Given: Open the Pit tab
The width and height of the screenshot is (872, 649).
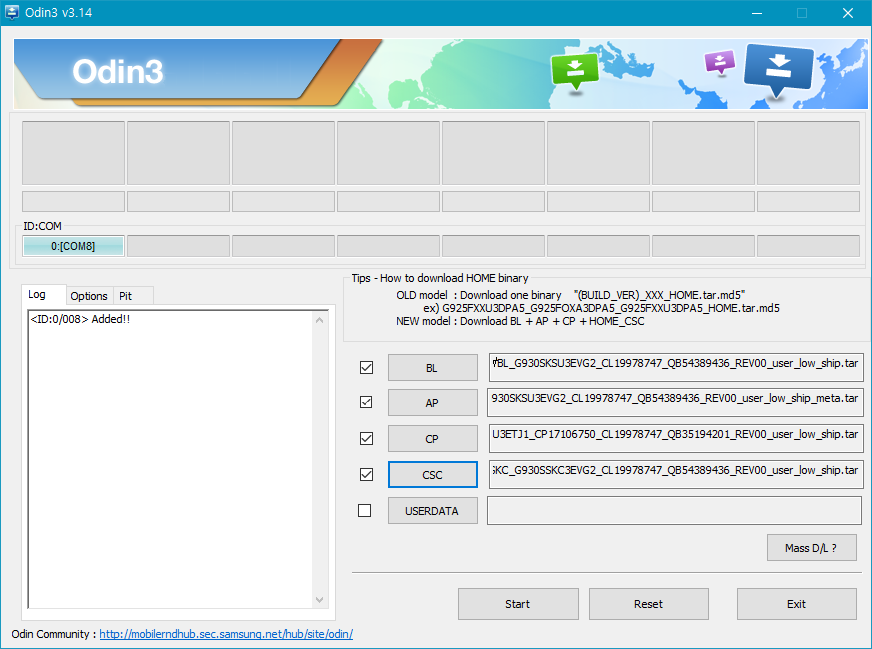Looking at the screenshot, I should pyautogui.click(x=132, y=296).
